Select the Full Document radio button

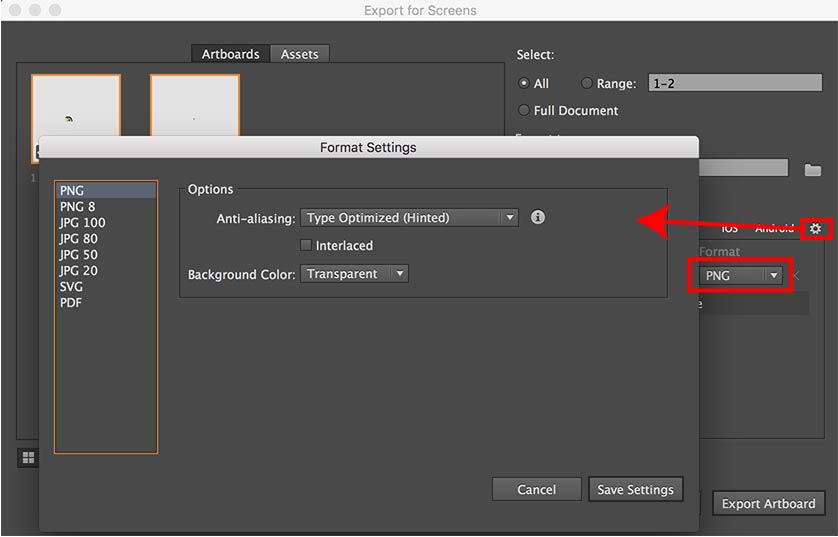coord(524,110)
